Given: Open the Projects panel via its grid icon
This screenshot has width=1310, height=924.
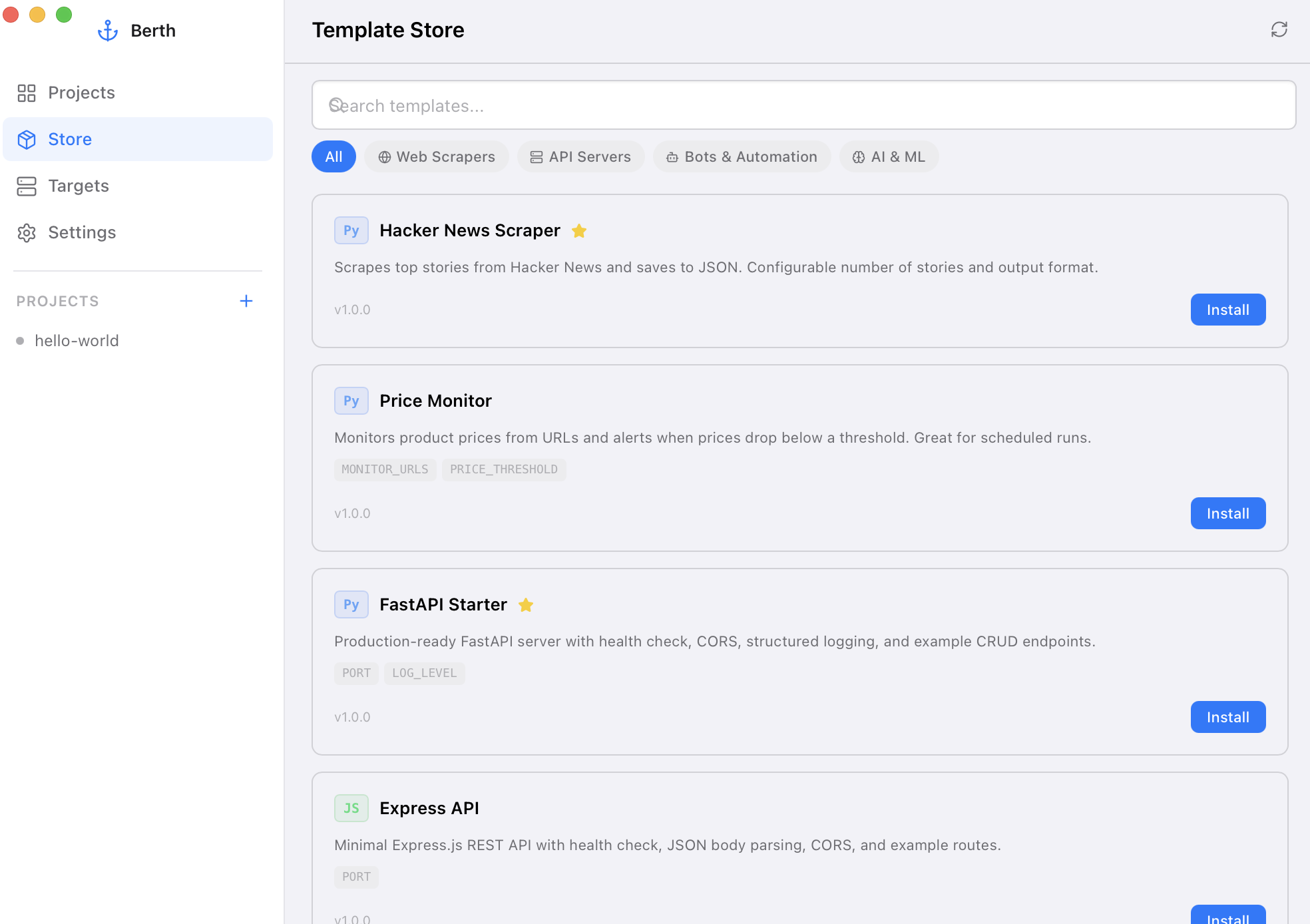Looking at the screenshot, I should coord(27,93).
